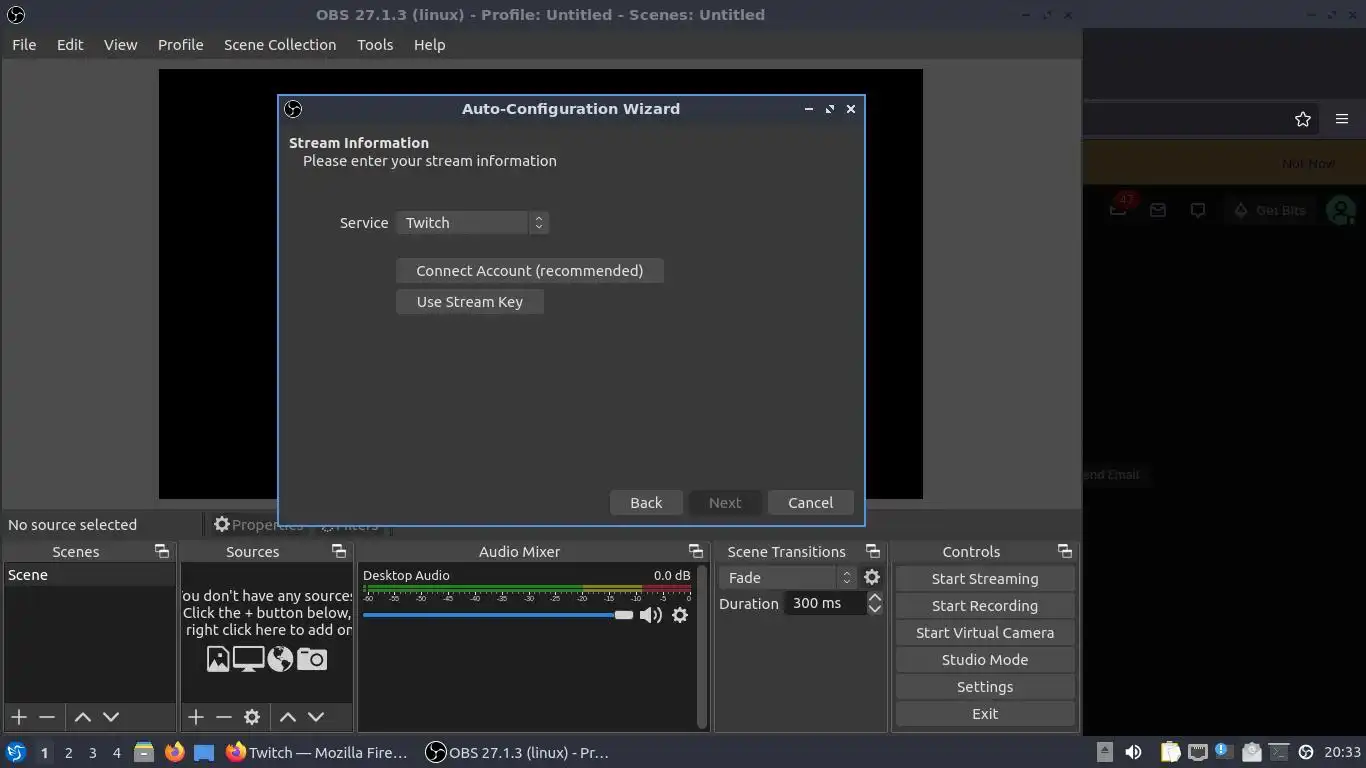Image resolution: width=1366 pixels, height=768 pixels.
Task: Cancel the Auto-Configuration Wizard
Action: [810, 503]
